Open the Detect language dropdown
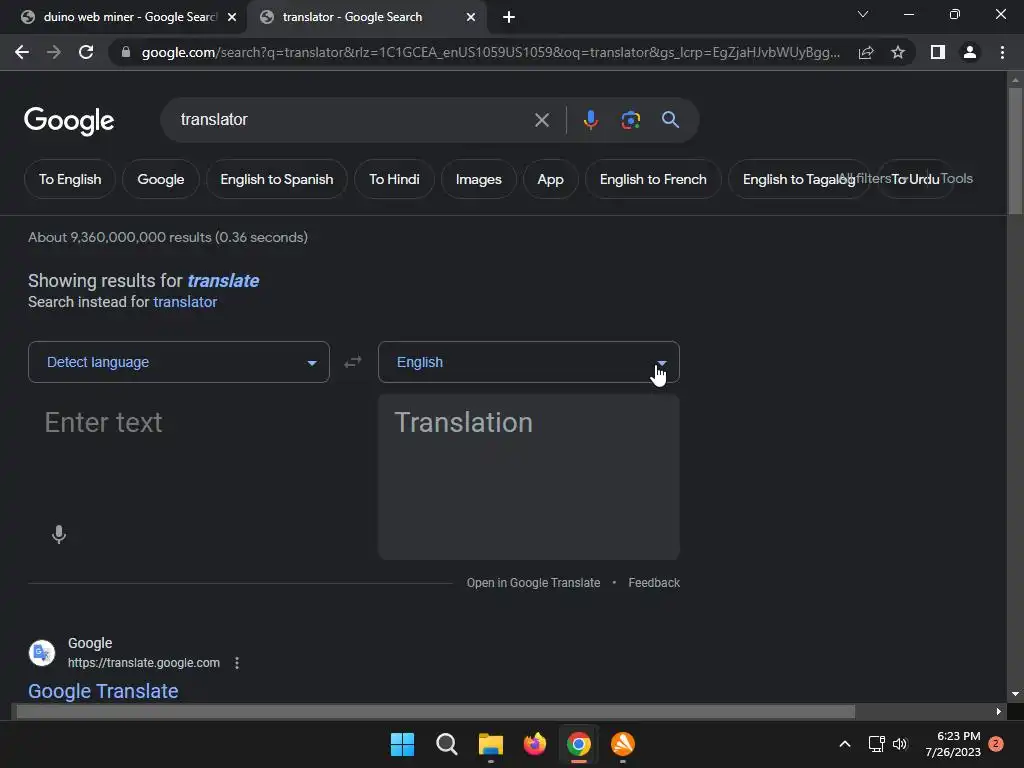This screenshot has width=1024, height=768. coord(179,362)
